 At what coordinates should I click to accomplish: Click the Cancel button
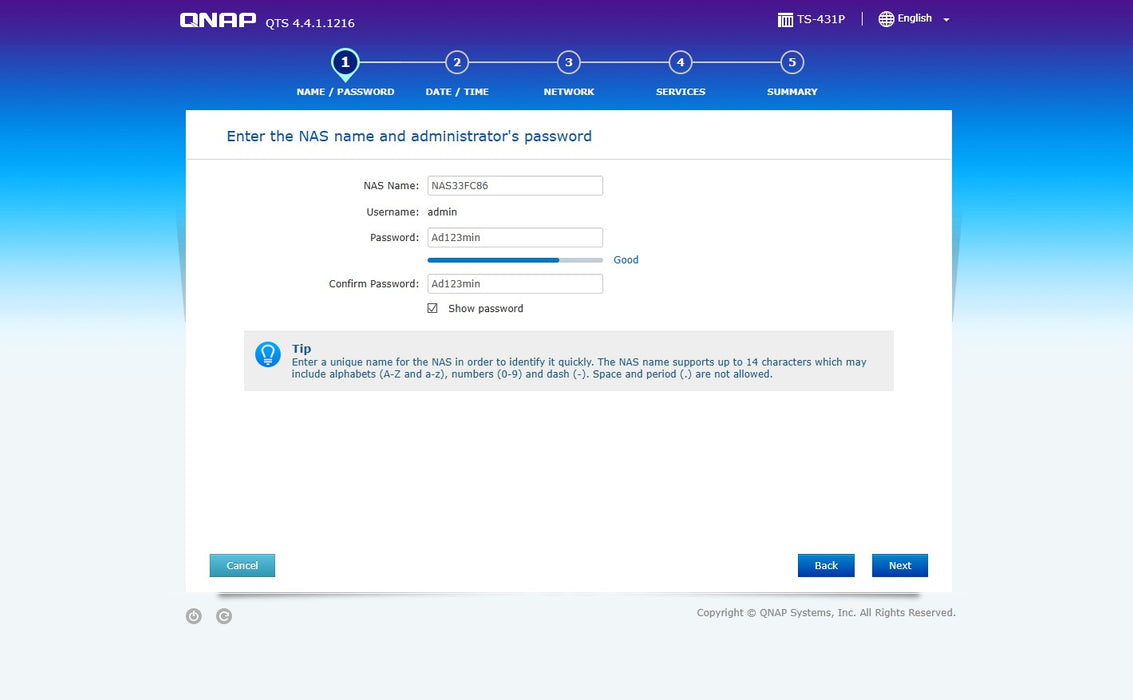(242, 566)
